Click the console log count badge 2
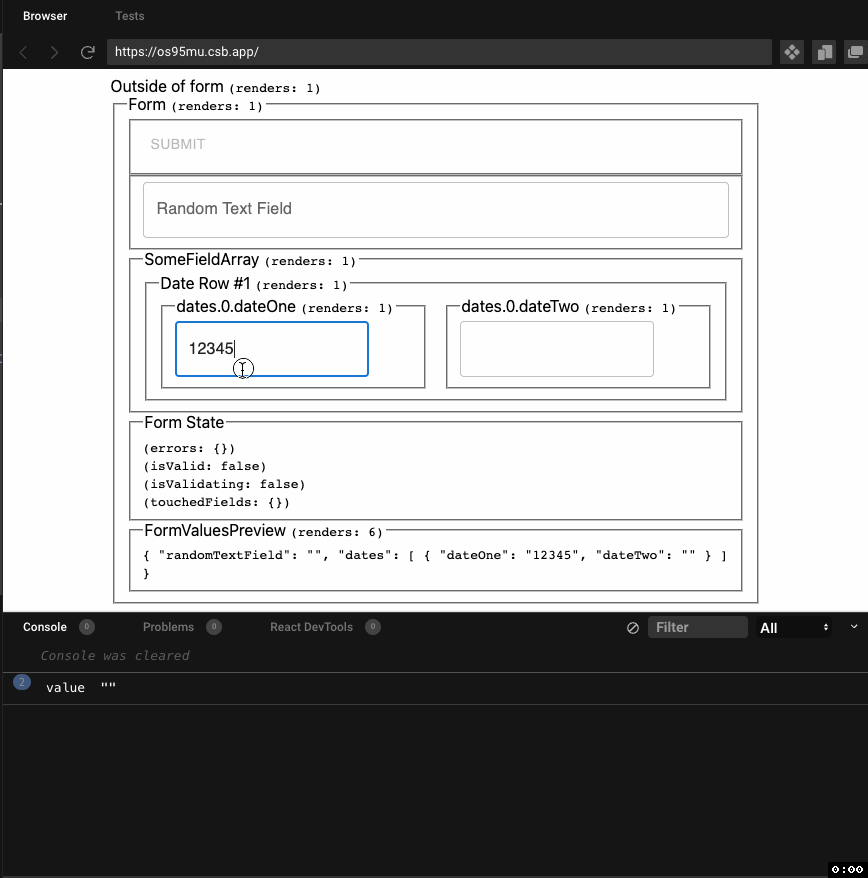Screen dimensions: 868x878 pyautogui.click(x=22, y=682)
